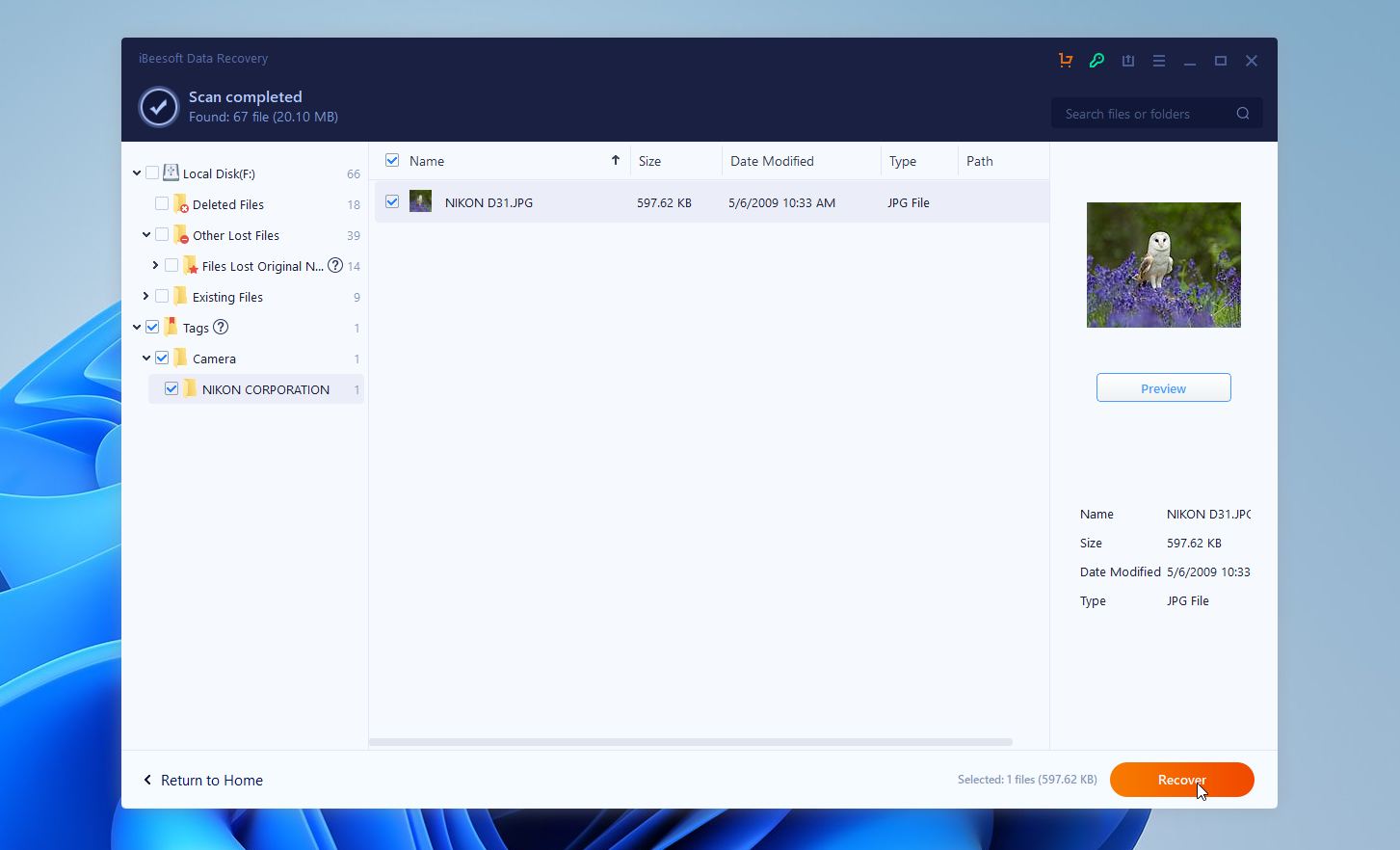Sort by the Name column header
The width and height of the screenshot is (1400, 850).
pos(427,160)
